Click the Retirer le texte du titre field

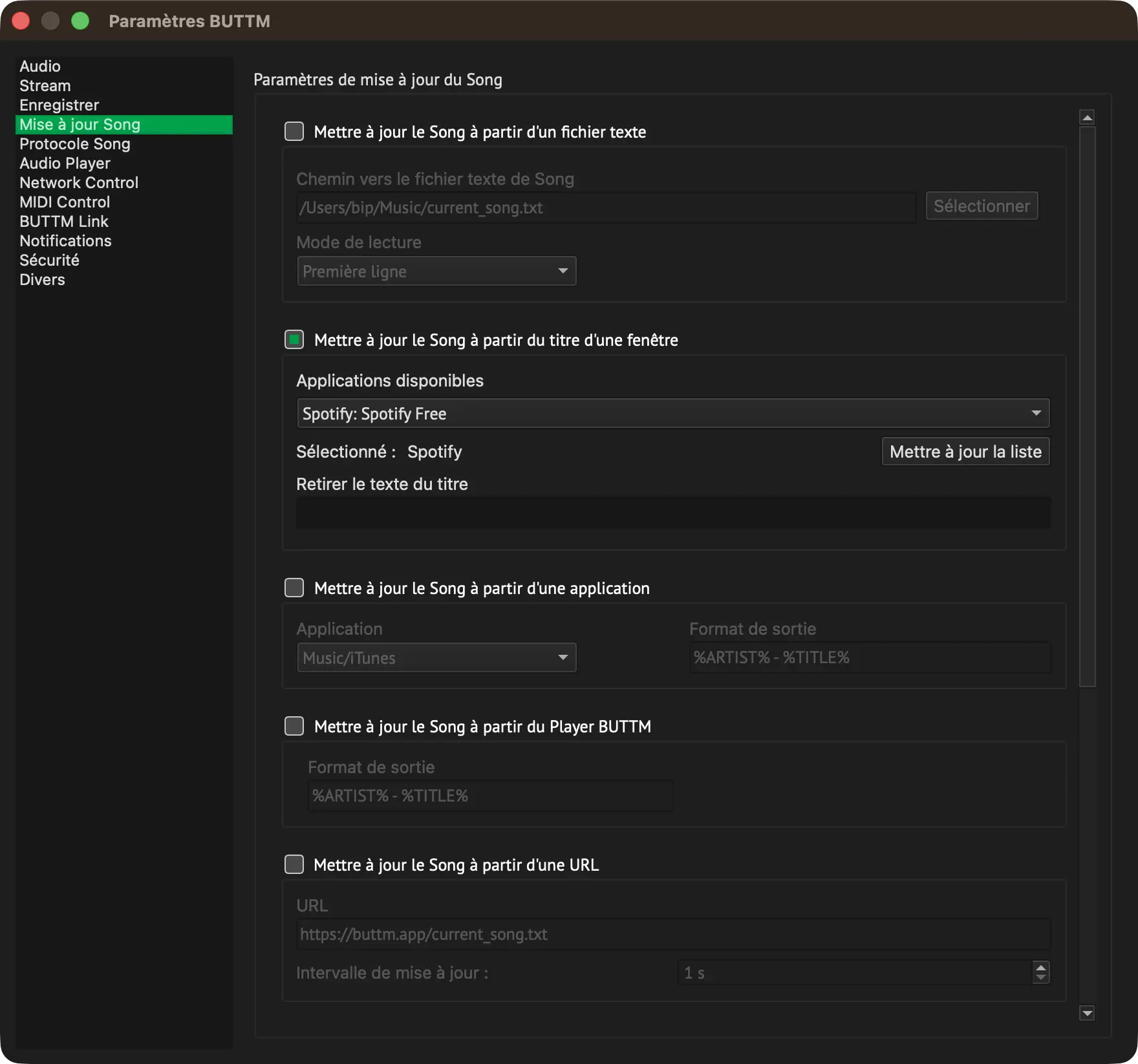click(673, 513)
